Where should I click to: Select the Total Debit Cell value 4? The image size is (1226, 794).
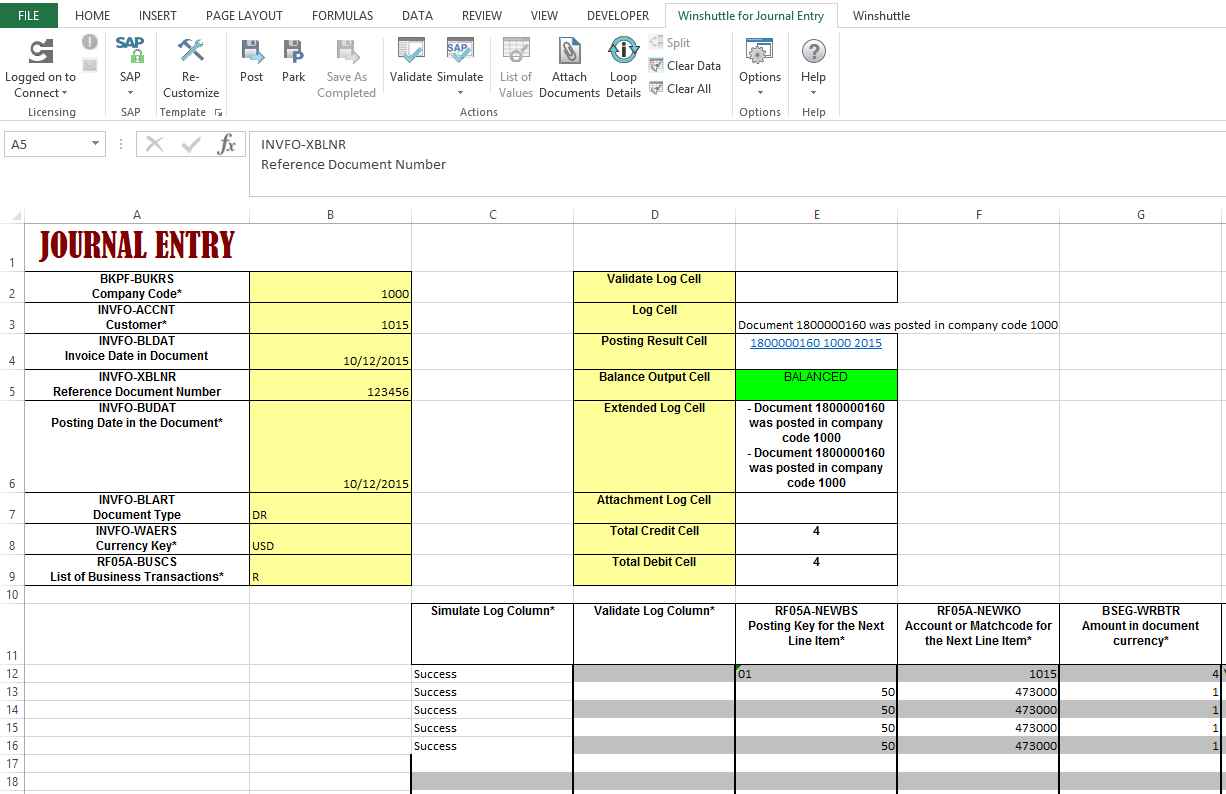tap(816, 570)
